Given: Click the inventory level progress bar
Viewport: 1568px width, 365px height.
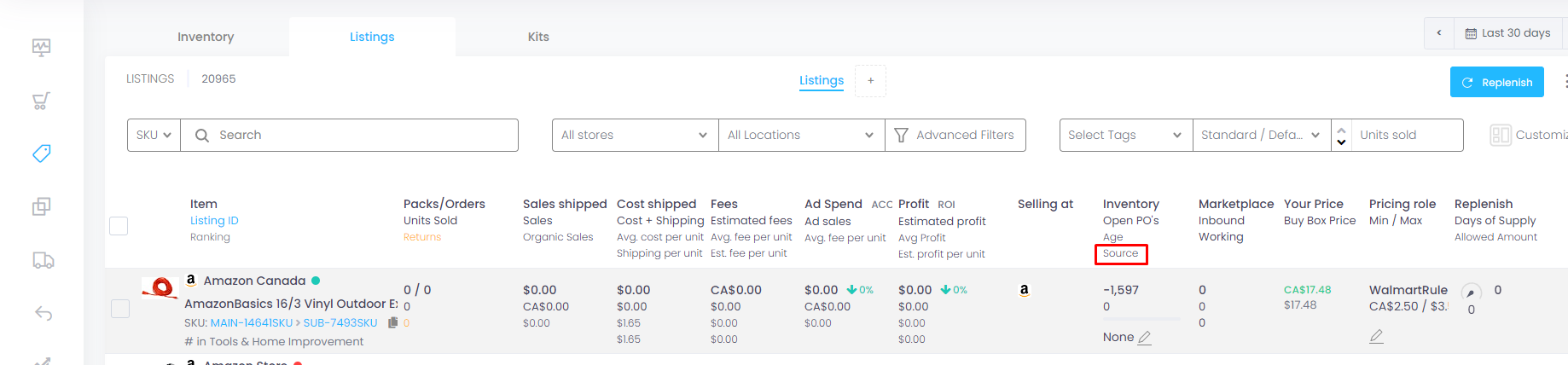Looking at the screenshot, I should tap(1141, 319).
